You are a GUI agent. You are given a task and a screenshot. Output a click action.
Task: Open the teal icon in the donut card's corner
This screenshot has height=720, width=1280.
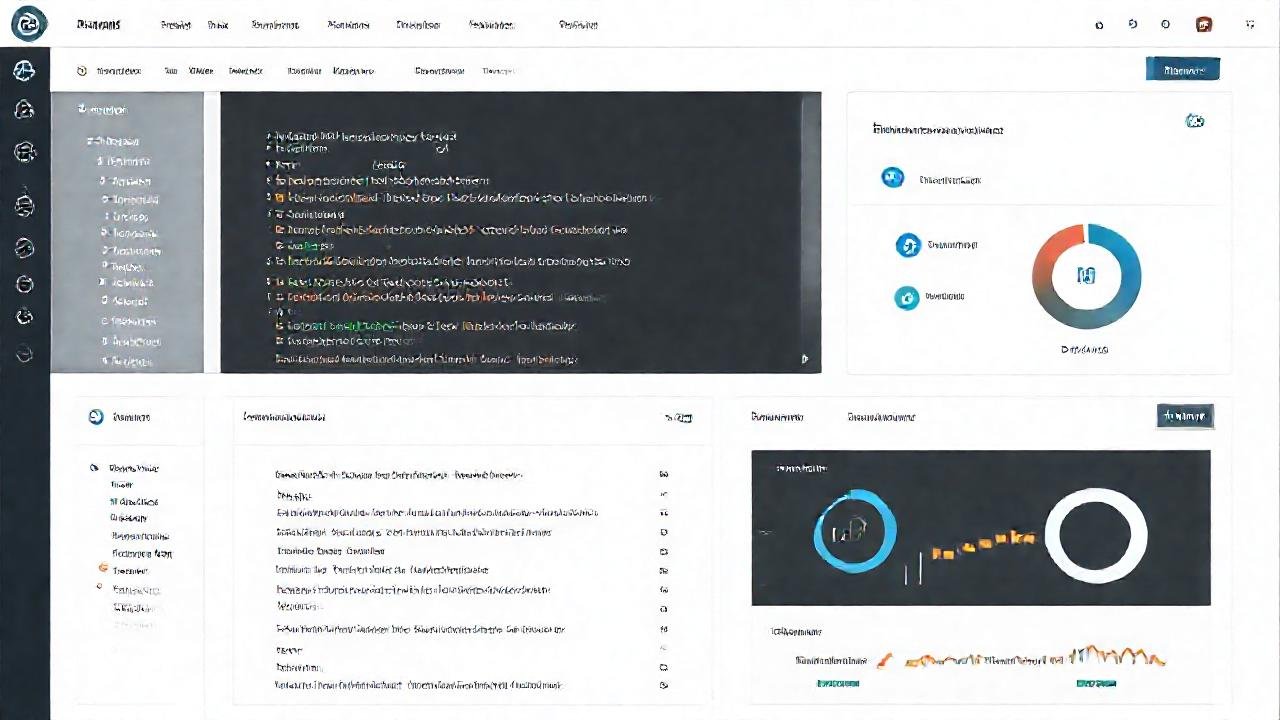pyautogui.click(x=1194, y=121)
